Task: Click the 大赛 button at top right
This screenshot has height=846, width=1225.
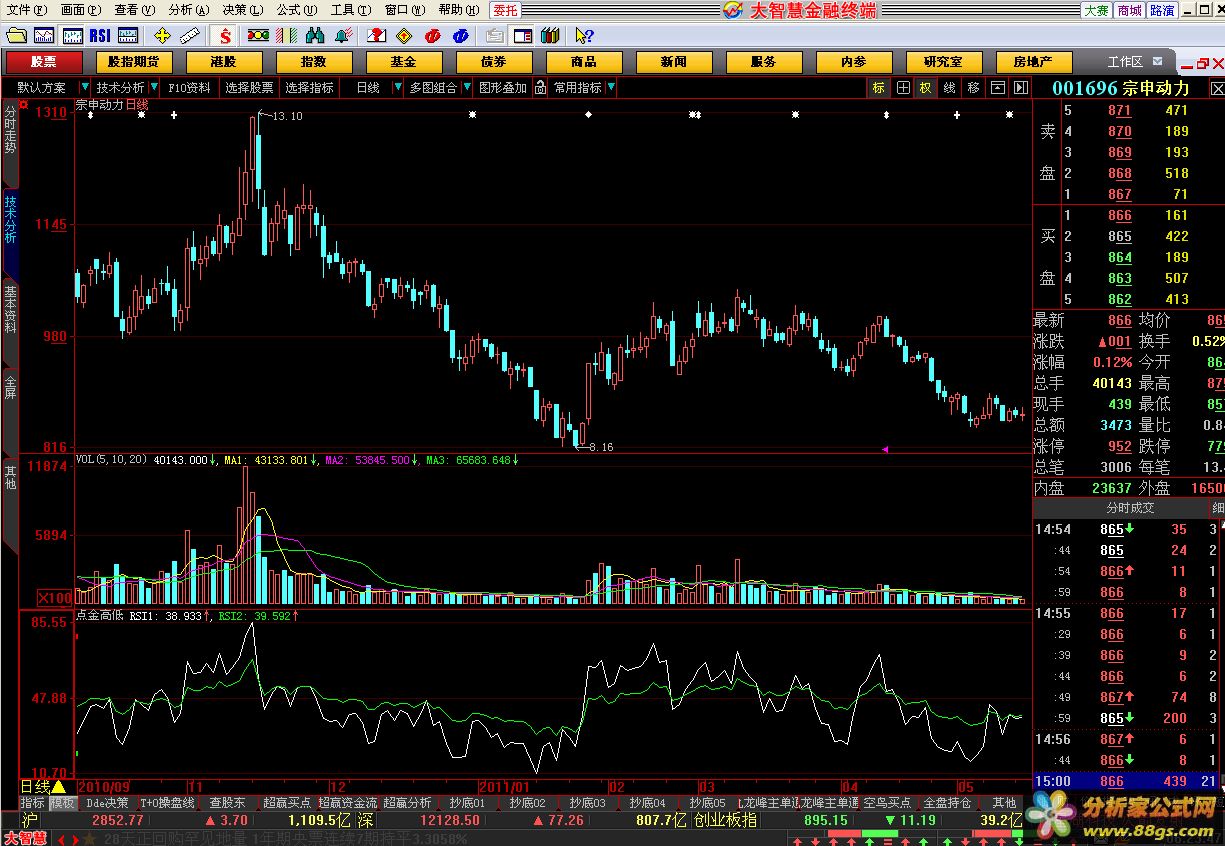Action: 1097,10
